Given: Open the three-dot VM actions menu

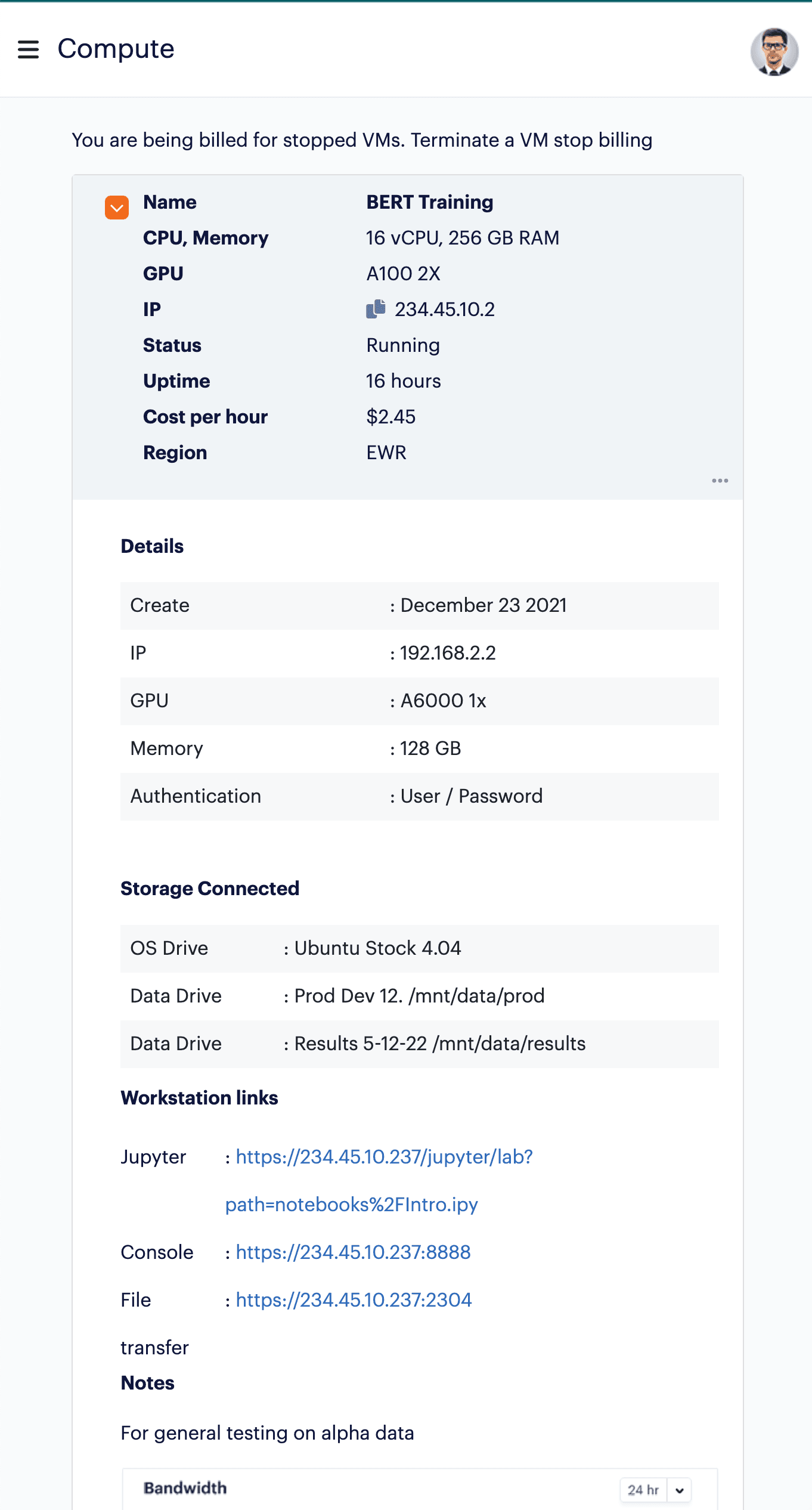Looking at the screenshot, I should 720,481.
